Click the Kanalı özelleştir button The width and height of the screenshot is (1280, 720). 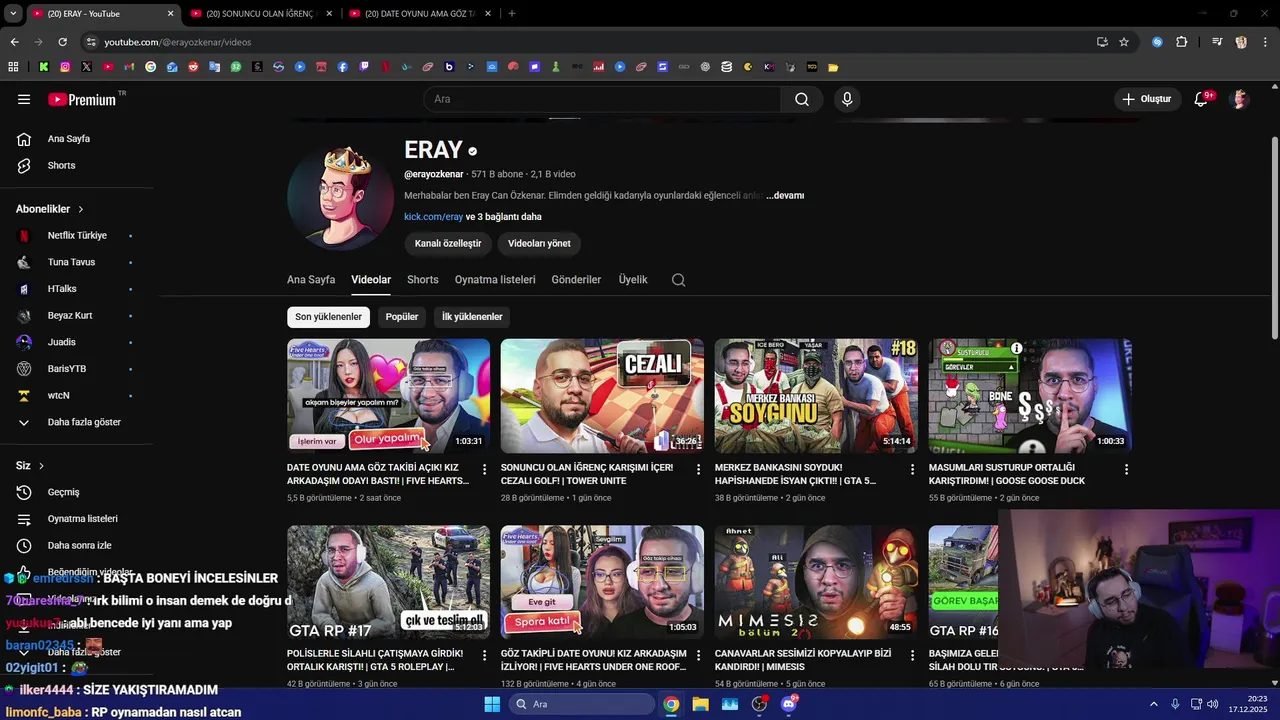(448, 244)
